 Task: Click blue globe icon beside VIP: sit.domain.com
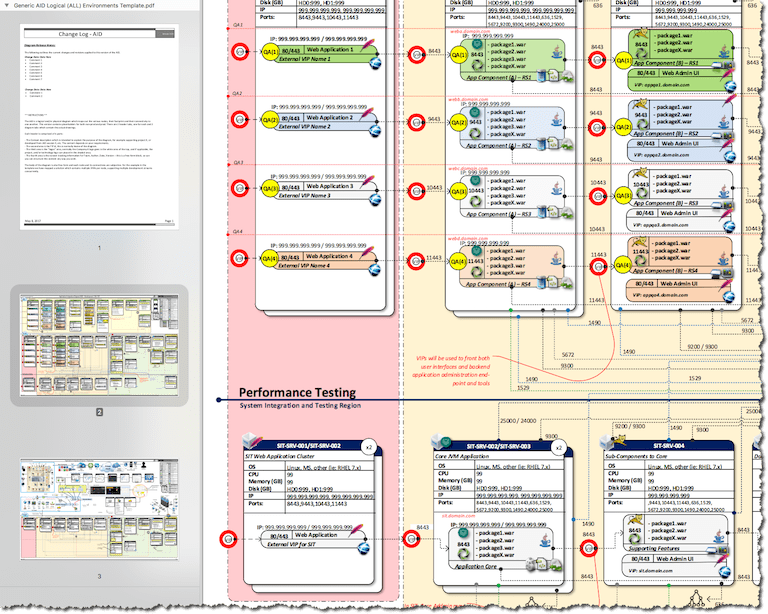pos(725,571)
